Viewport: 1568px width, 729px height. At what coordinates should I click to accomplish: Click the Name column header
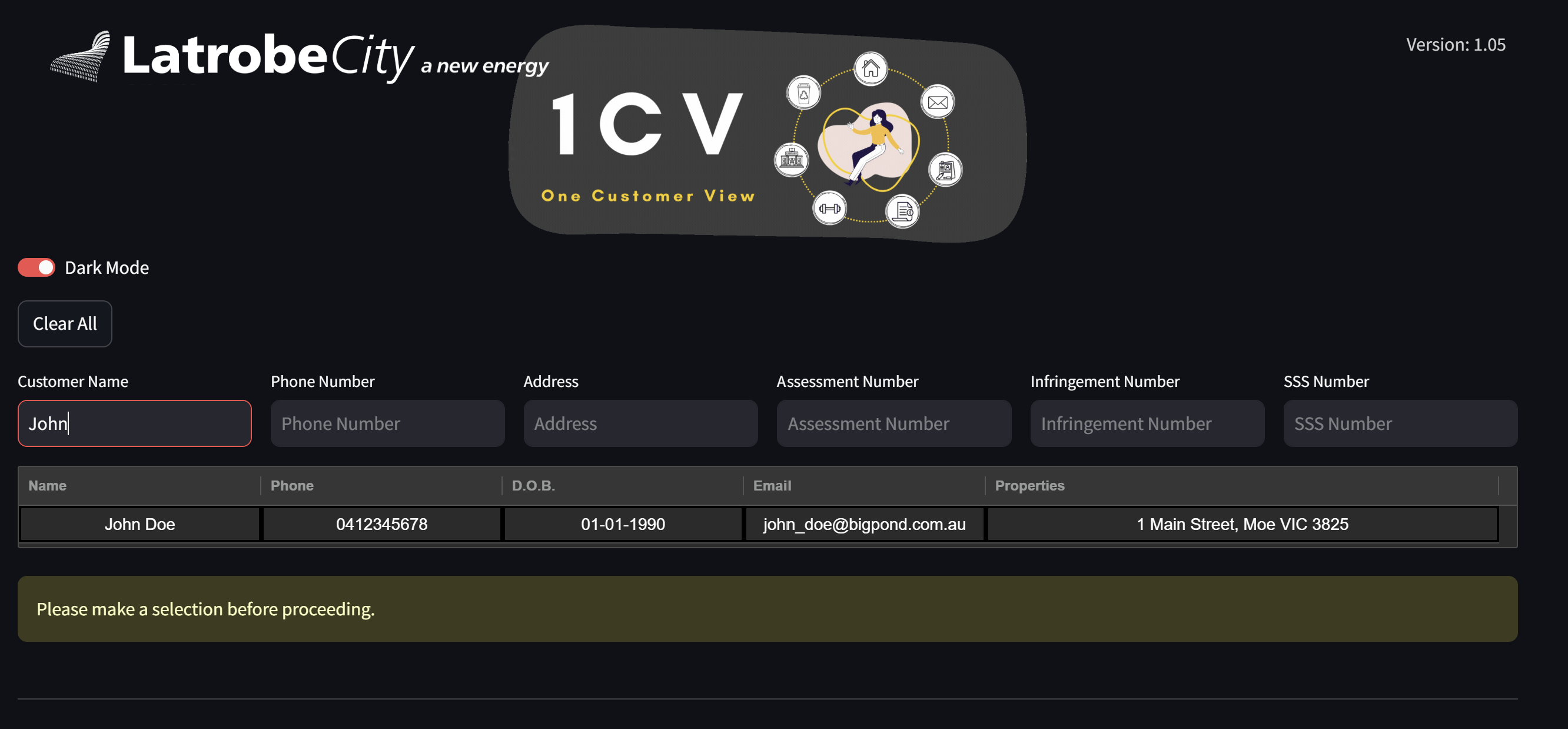139,485
